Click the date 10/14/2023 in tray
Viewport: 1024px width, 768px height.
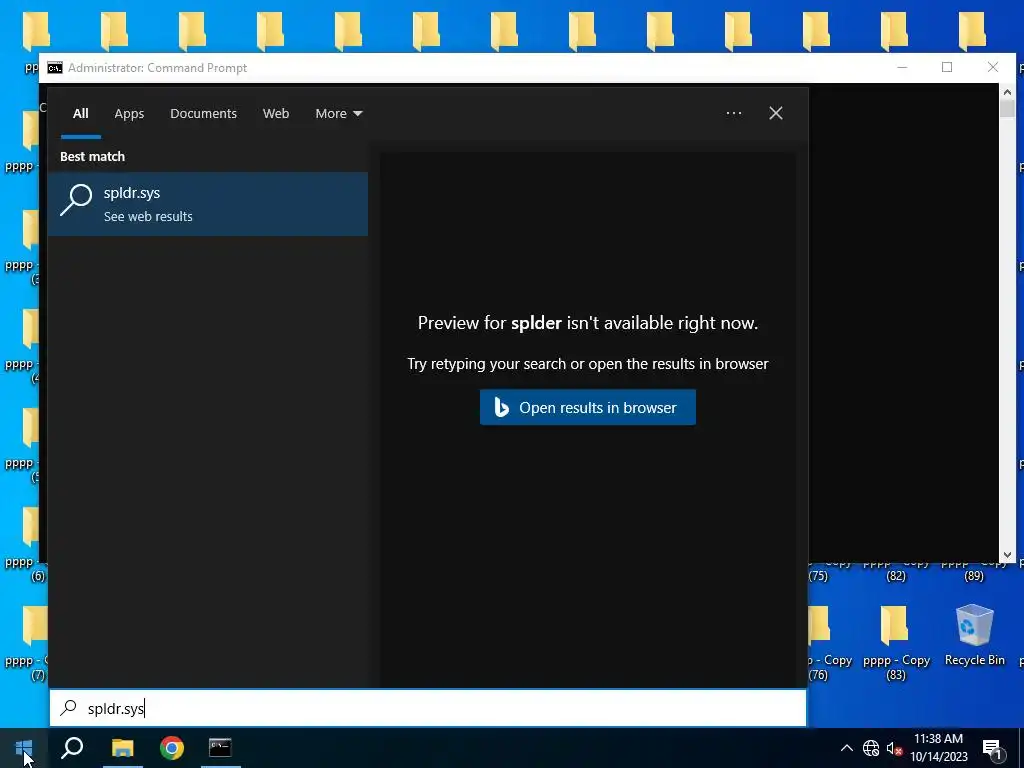938,757
